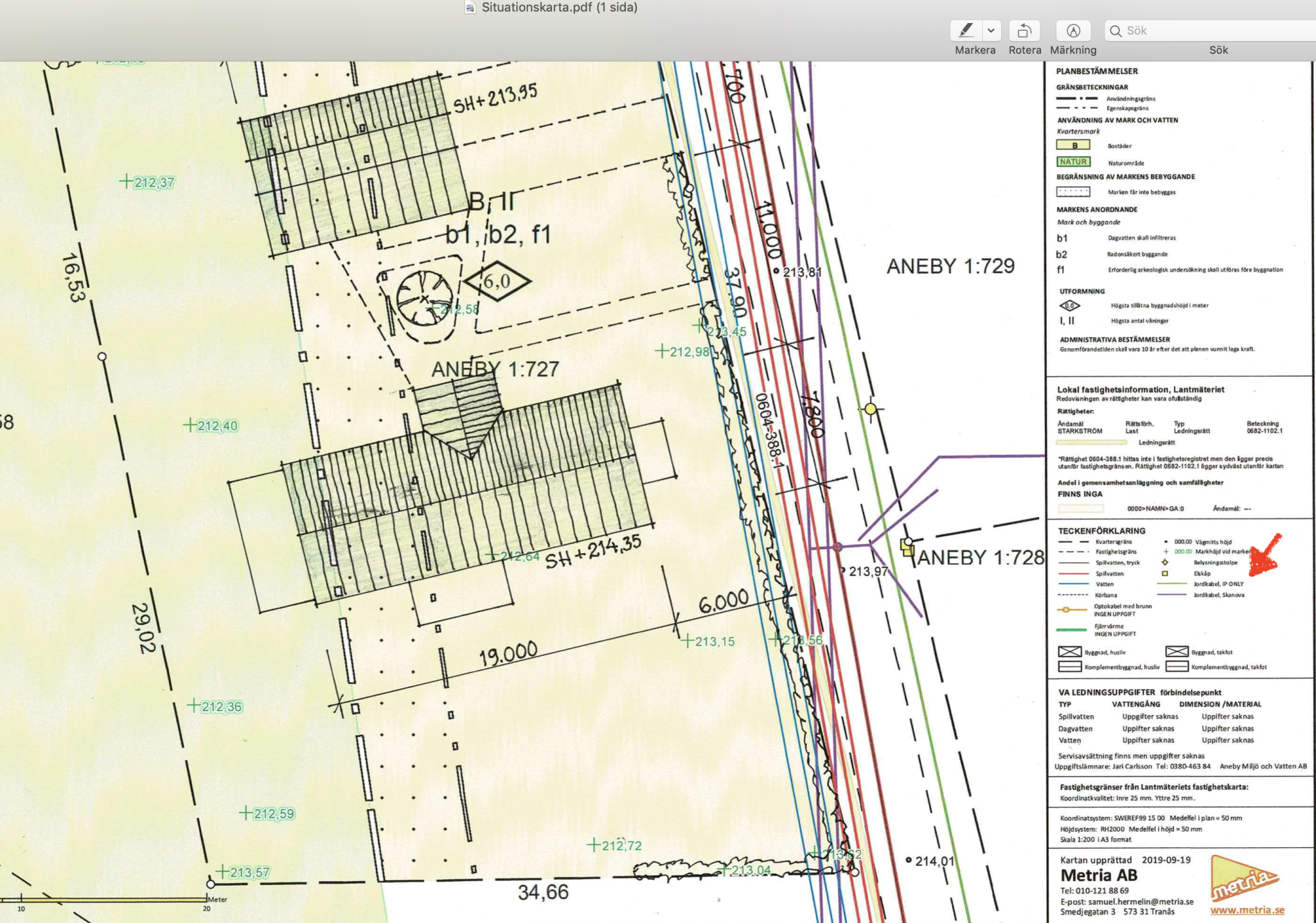Click the yellow streetlight symbol on the map
The image size is (1316, 923).
pyautogui.click(x=871, y=409)
